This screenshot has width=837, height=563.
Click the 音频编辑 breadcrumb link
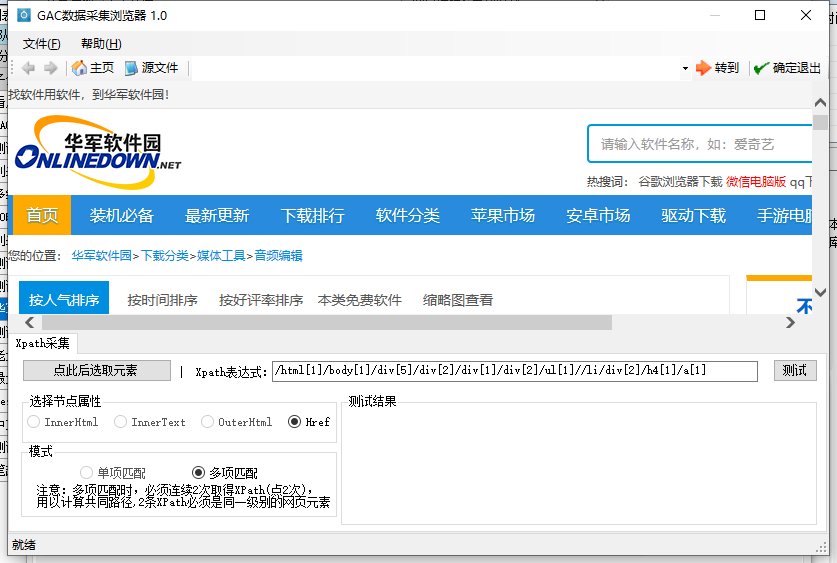point(278,256)
